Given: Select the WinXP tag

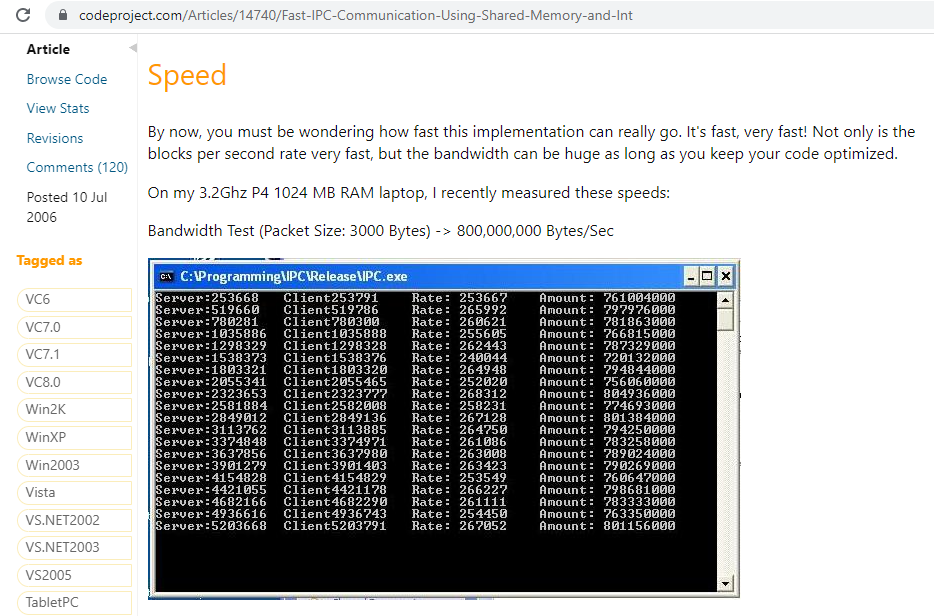Looking at the screenshot, I should pos(46,437).
